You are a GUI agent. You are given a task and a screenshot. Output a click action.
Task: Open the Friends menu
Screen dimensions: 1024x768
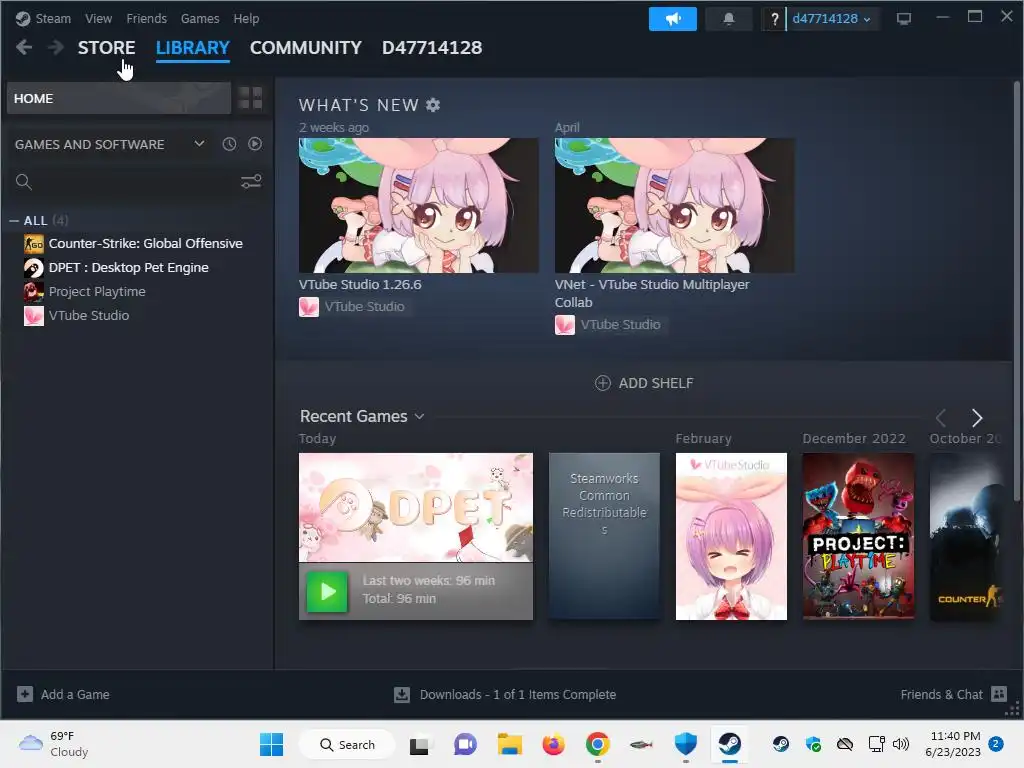[146, 18]
